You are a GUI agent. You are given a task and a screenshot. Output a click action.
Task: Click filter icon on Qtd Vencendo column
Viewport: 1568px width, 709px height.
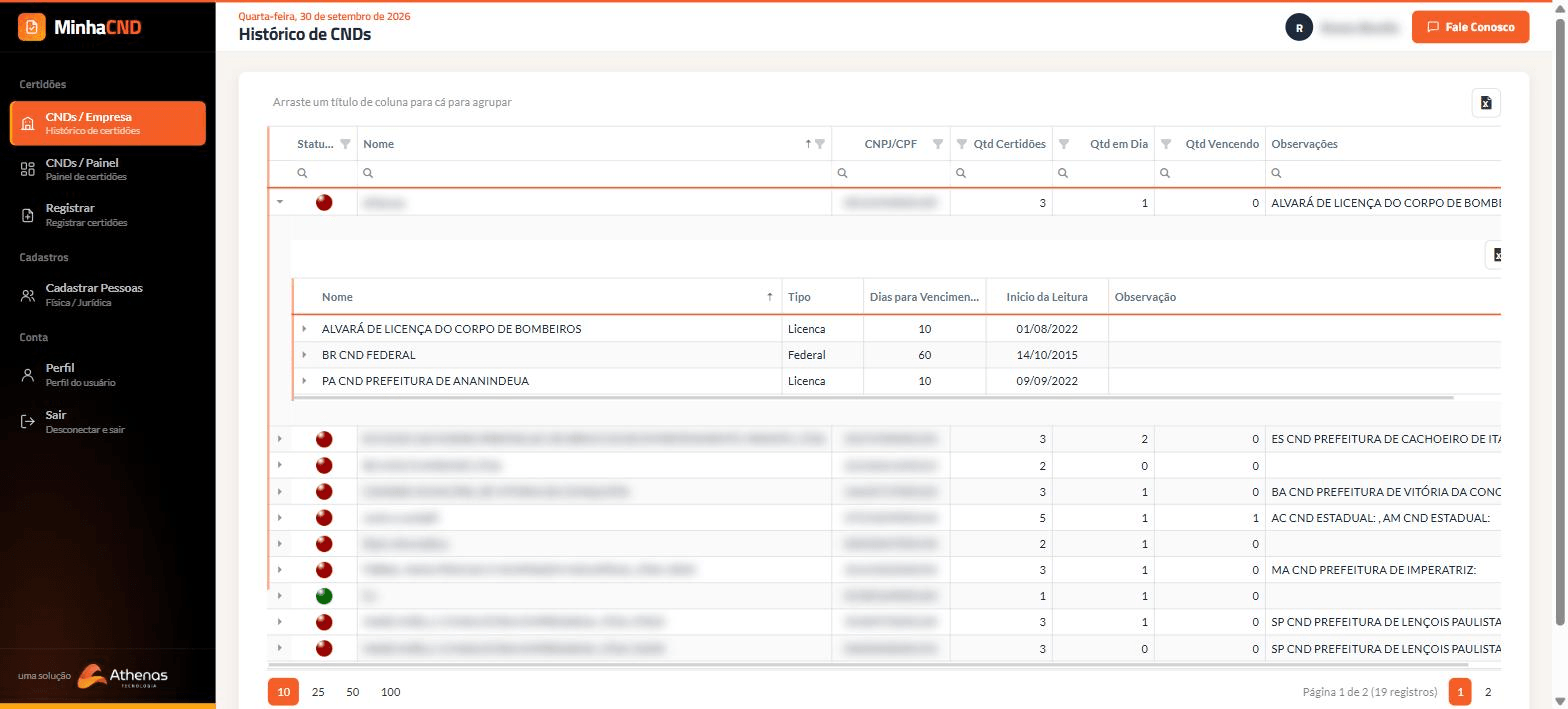tap(1166, 144)
